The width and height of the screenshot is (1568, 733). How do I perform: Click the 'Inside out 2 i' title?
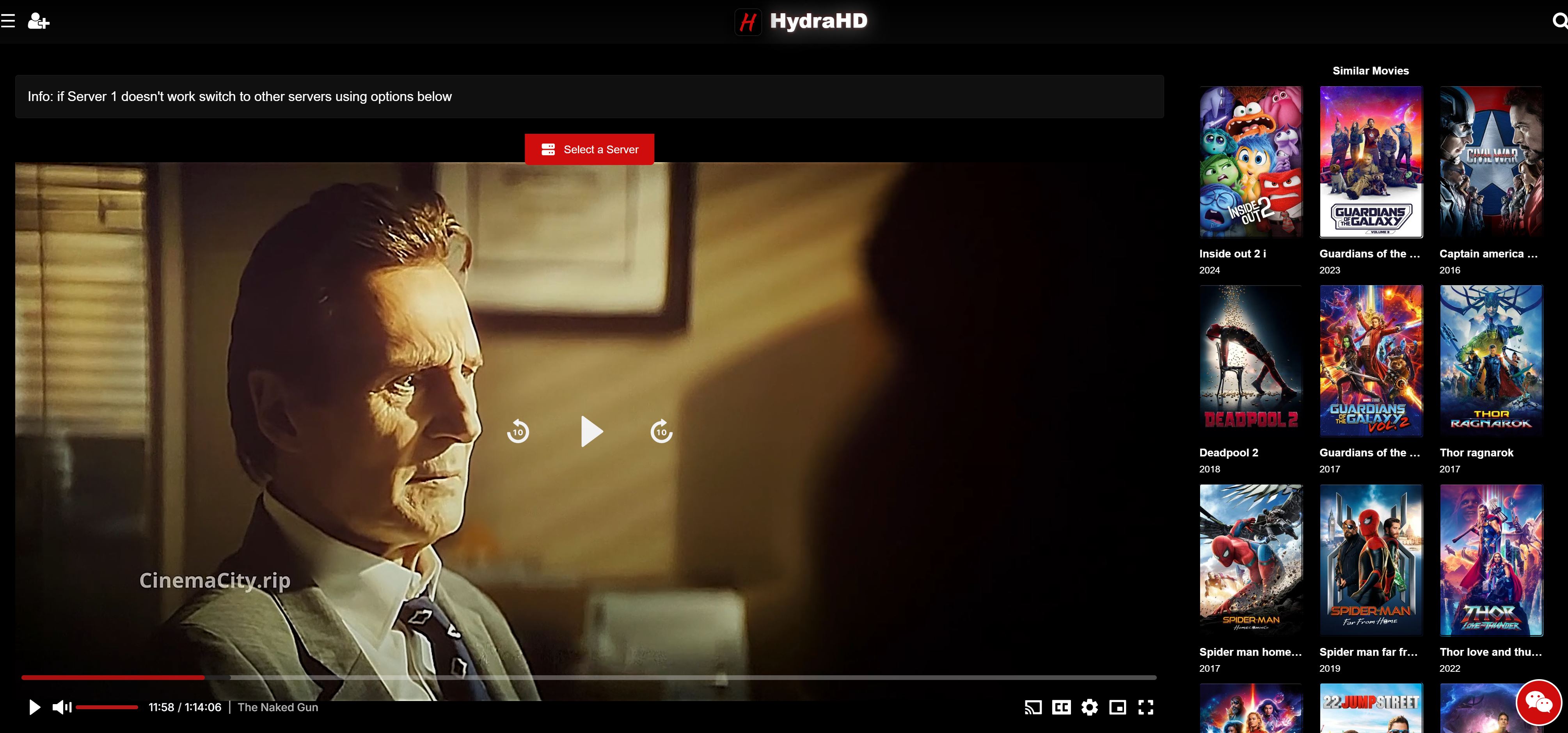(1232, 253)
